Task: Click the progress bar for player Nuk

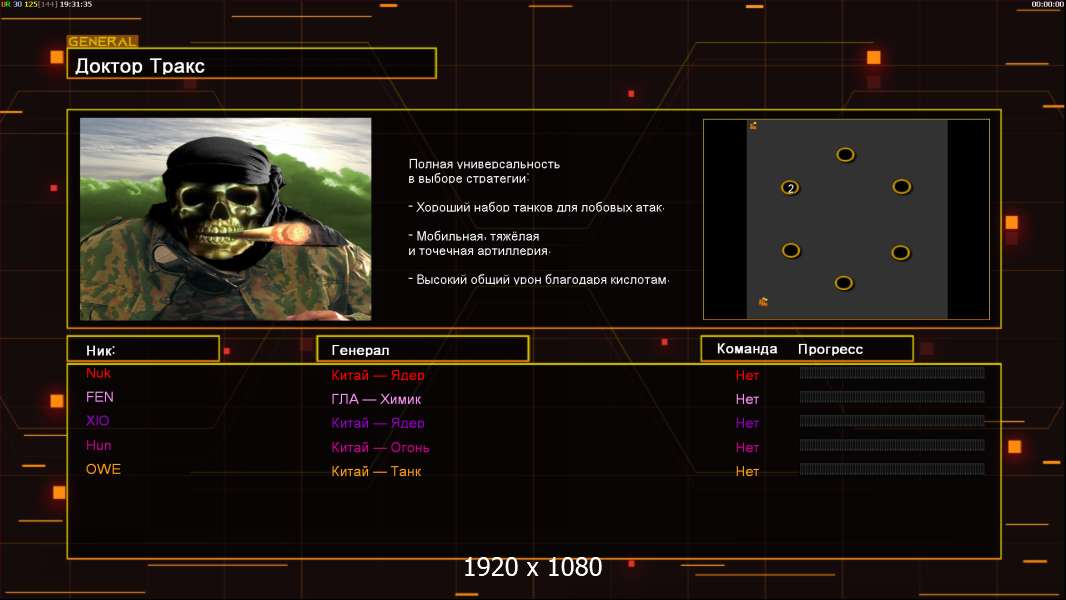Action: pos(891,374)
